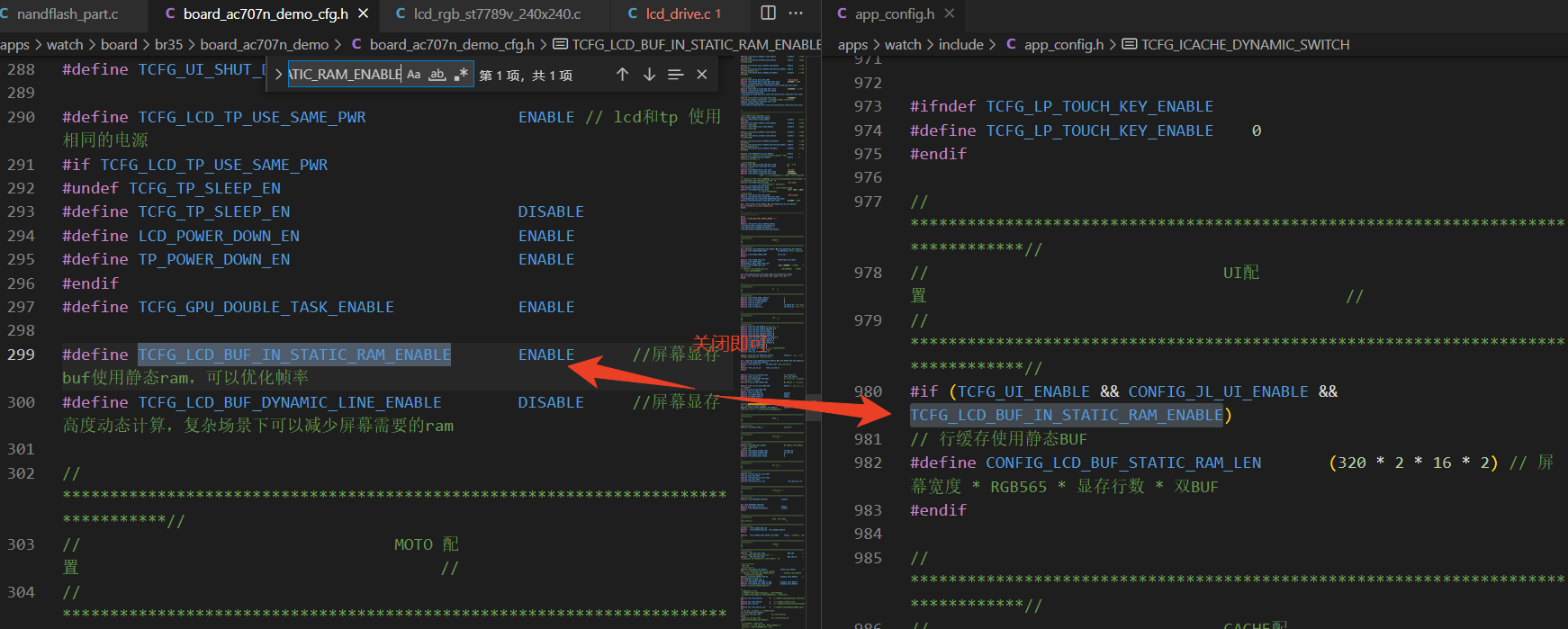
Task: Activate the app_config.h tab
Action: 895,13
